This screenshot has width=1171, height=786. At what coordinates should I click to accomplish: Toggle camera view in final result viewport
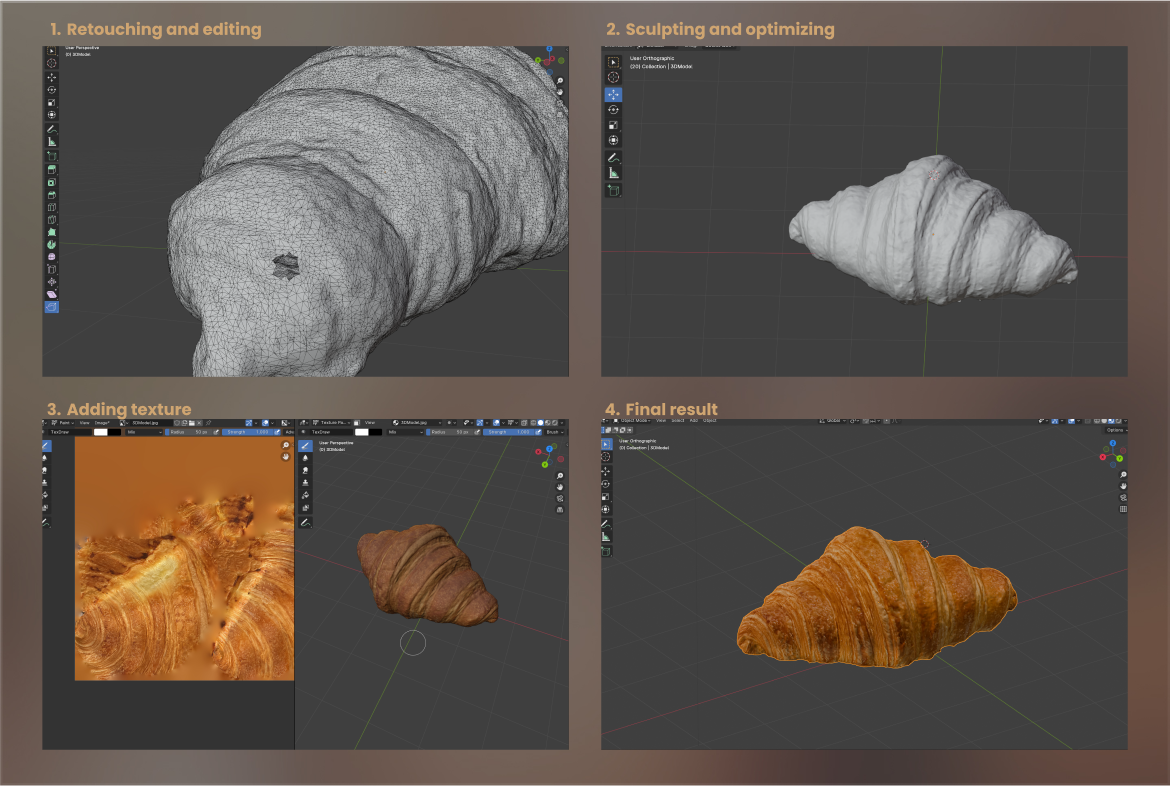tap(1123, 497)
